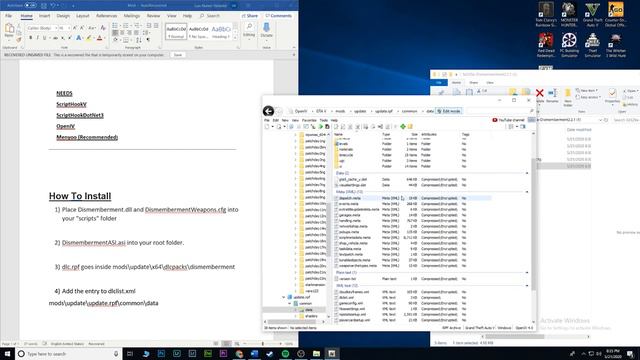Click the font color red A button
Screen dimensions: 640x360
(99, 38)
